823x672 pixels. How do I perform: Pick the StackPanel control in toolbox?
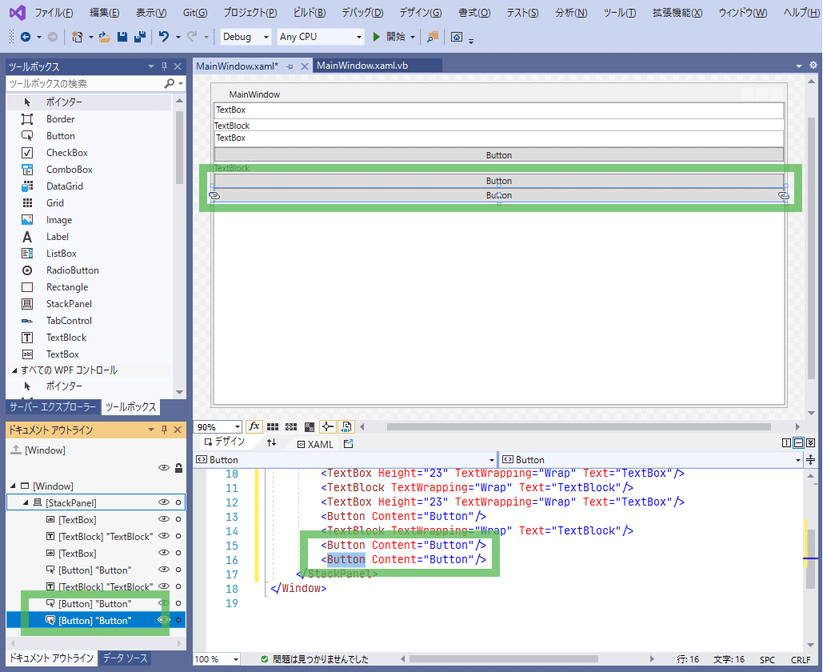(x=68, y=304)
